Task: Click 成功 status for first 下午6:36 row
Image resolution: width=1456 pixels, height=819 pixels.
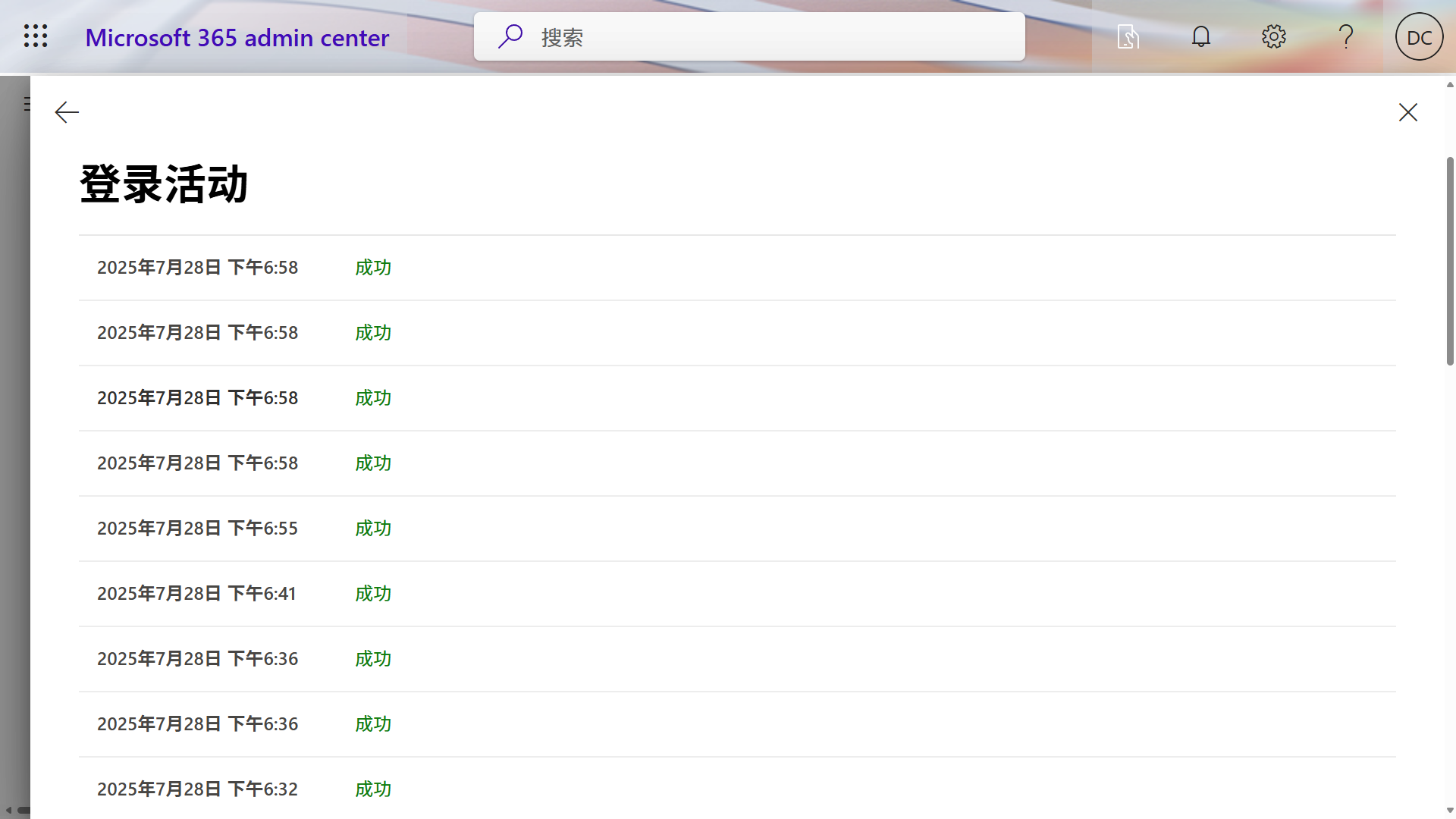Action: pyautogui.click(x=373, y=659)
